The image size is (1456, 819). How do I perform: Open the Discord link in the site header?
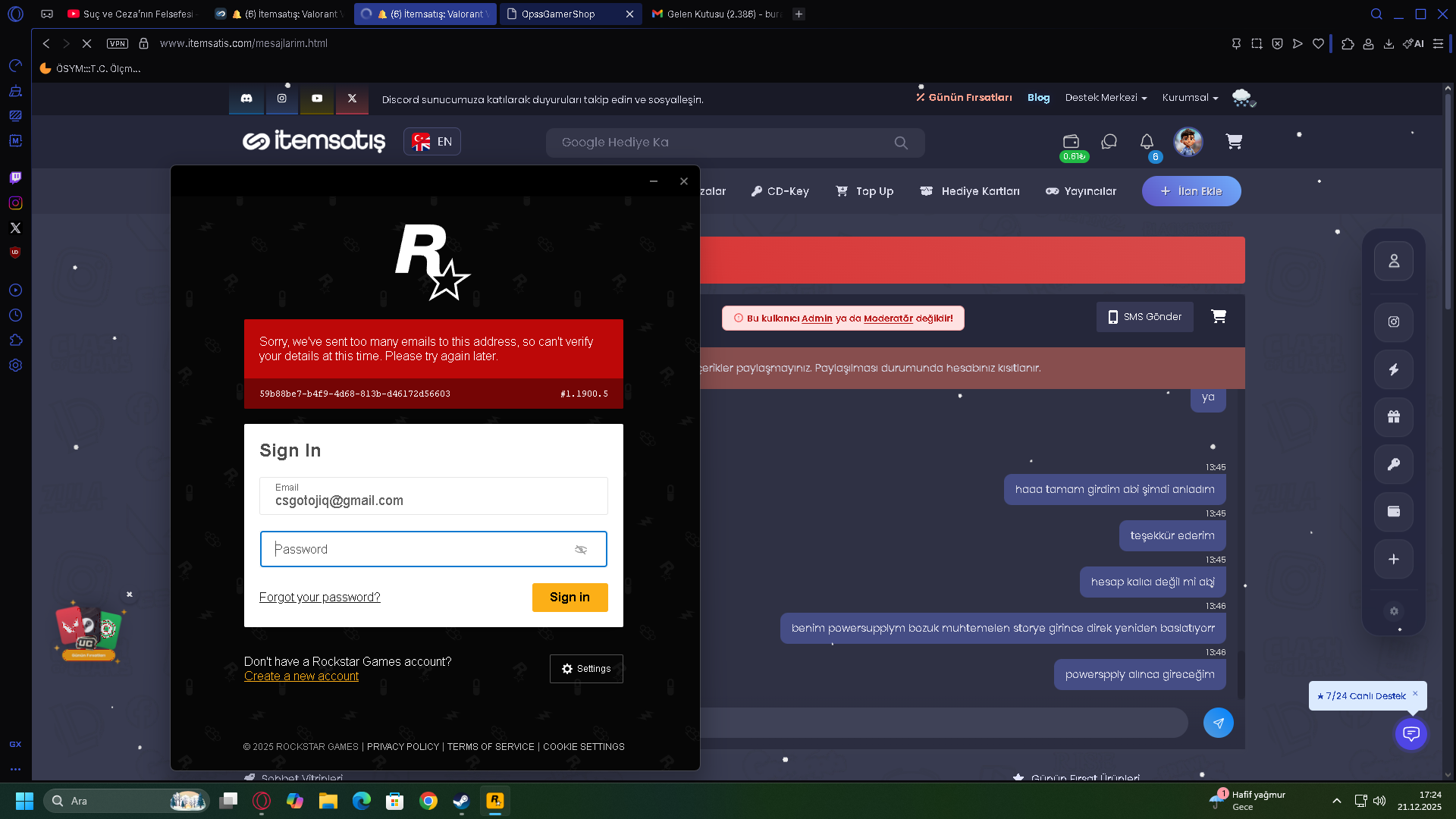246,99
